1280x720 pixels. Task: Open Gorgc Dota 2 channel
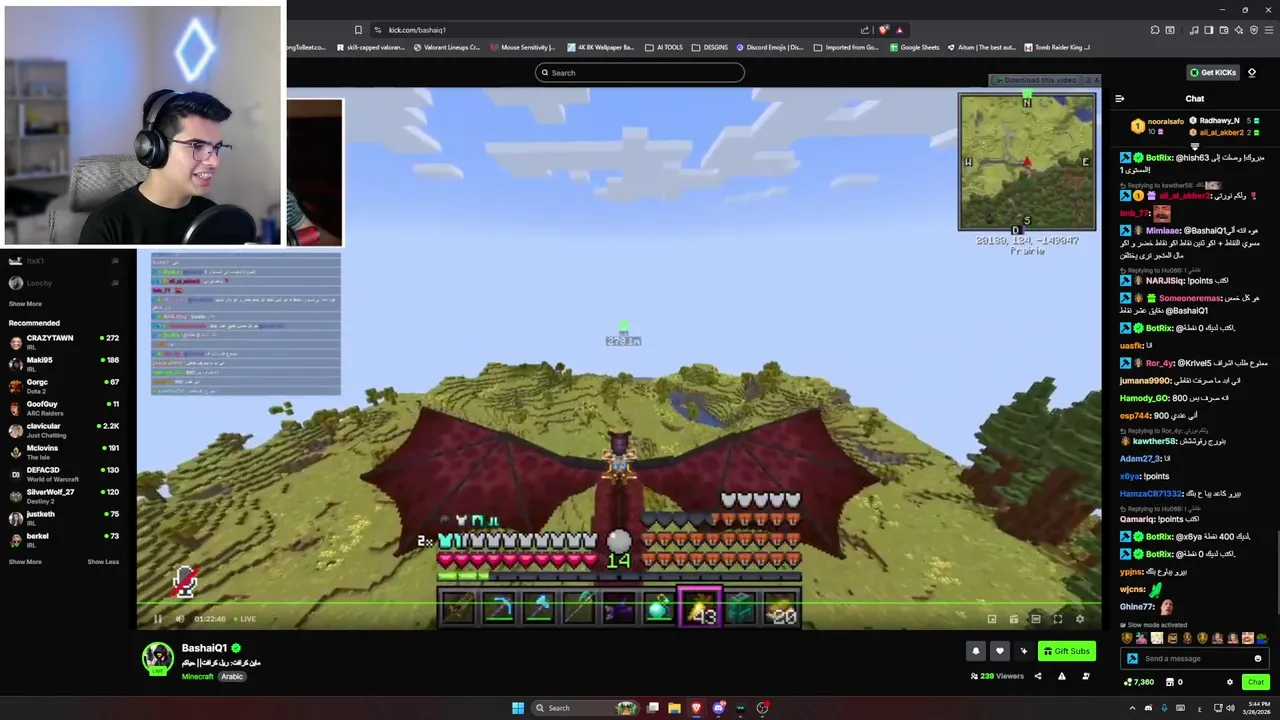(x=64, y=385)
